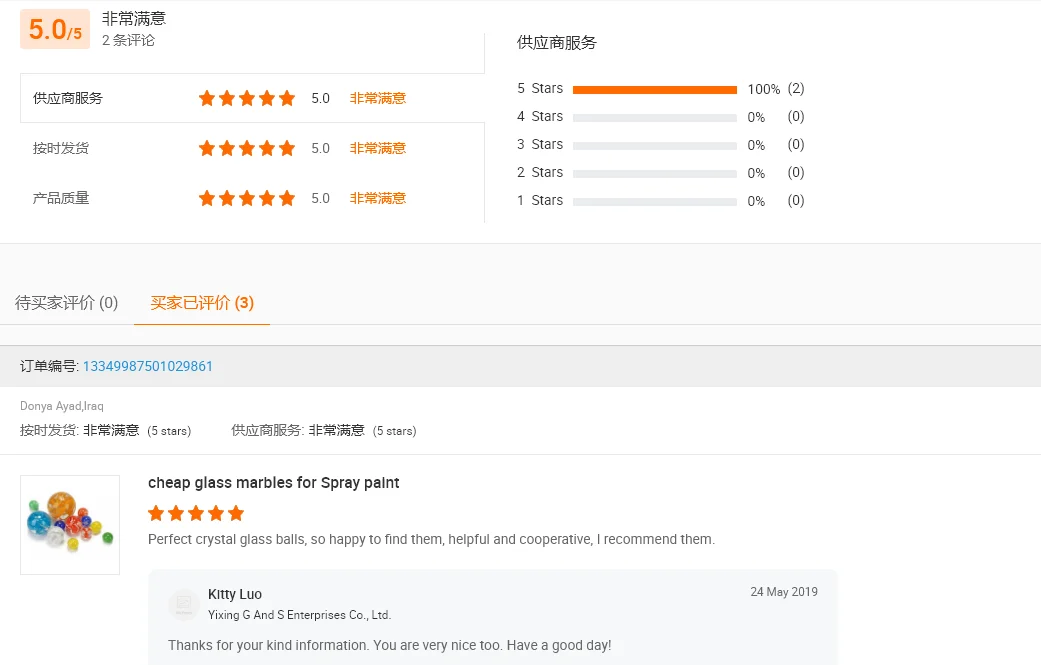Open order number 13349987501029861 link
The height and width of the screenshot is (665, 1041).
coord(148,366)
